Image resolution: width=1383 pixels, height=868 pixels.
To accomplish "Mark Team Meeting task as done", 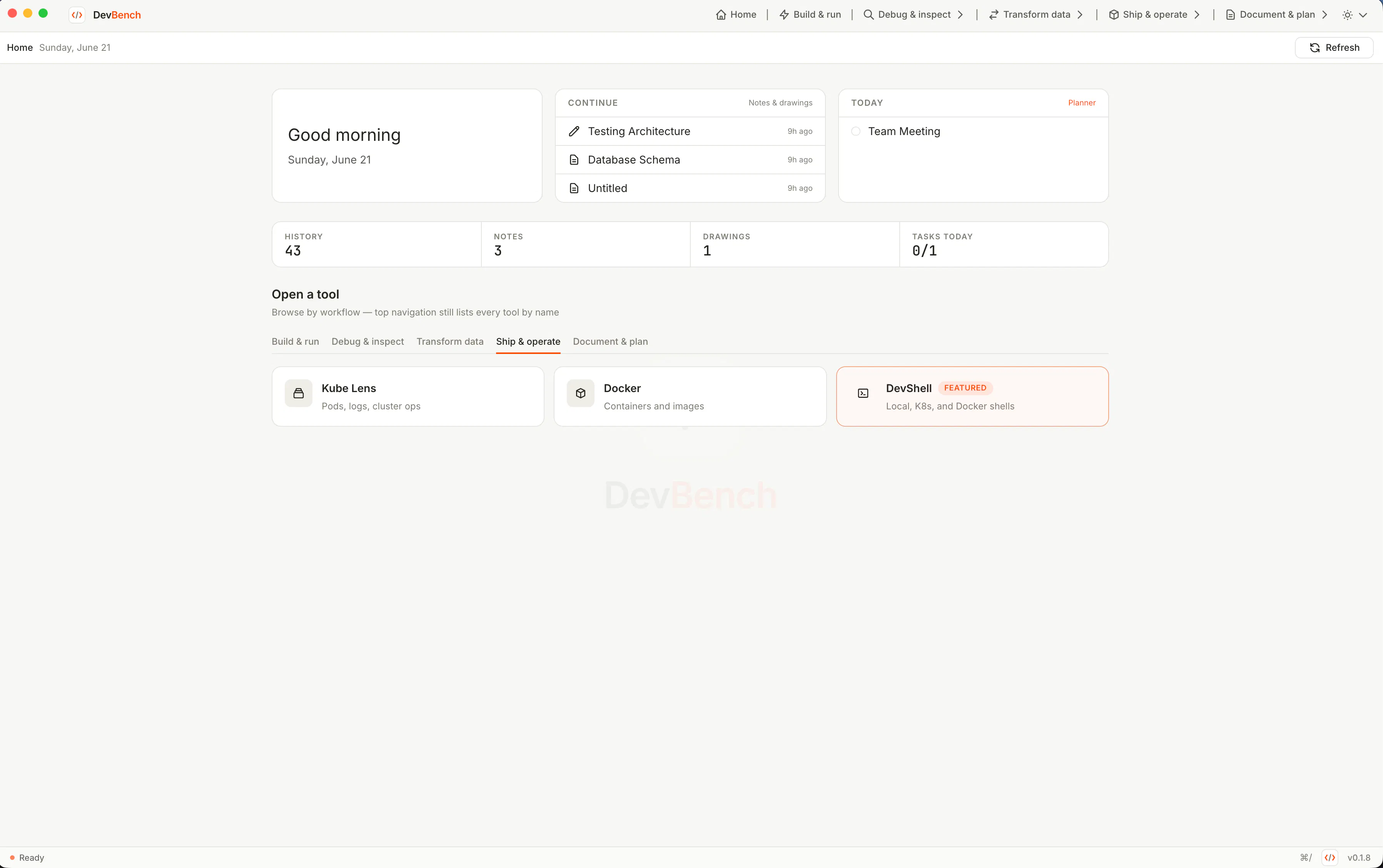I will pyautogui.click(x=855, y=132).
